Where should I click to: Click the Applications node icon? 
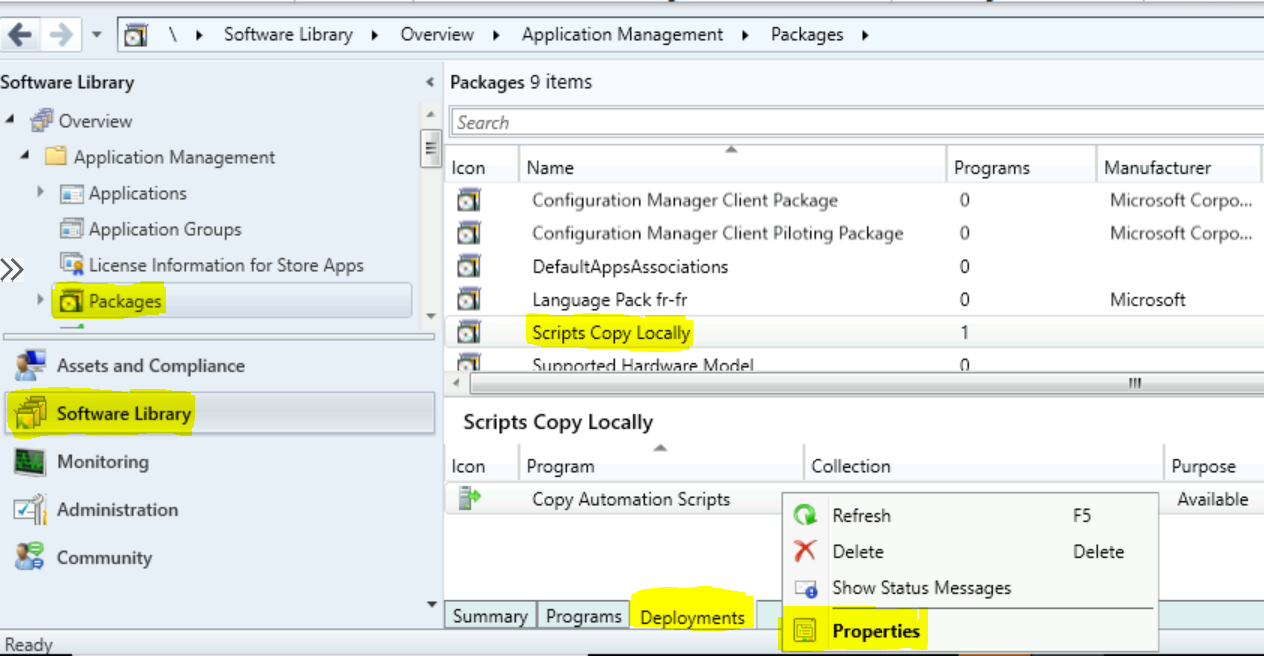tap(72, 193)
